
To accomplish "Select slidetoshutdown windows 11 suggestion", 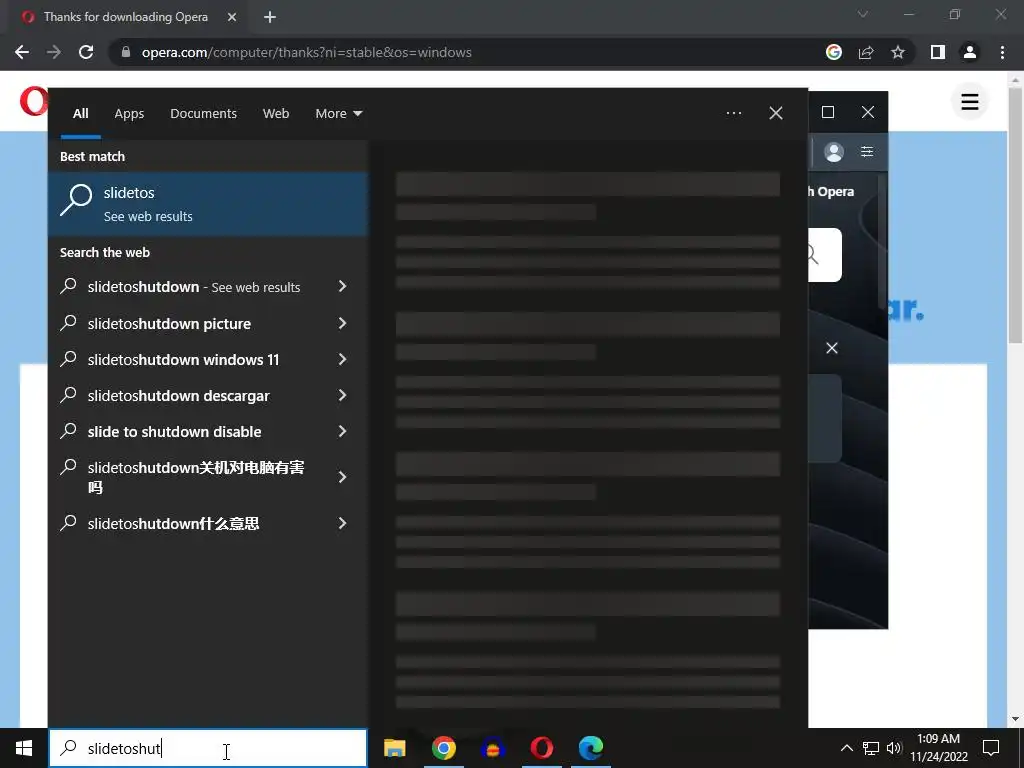I will coord(183,359).
